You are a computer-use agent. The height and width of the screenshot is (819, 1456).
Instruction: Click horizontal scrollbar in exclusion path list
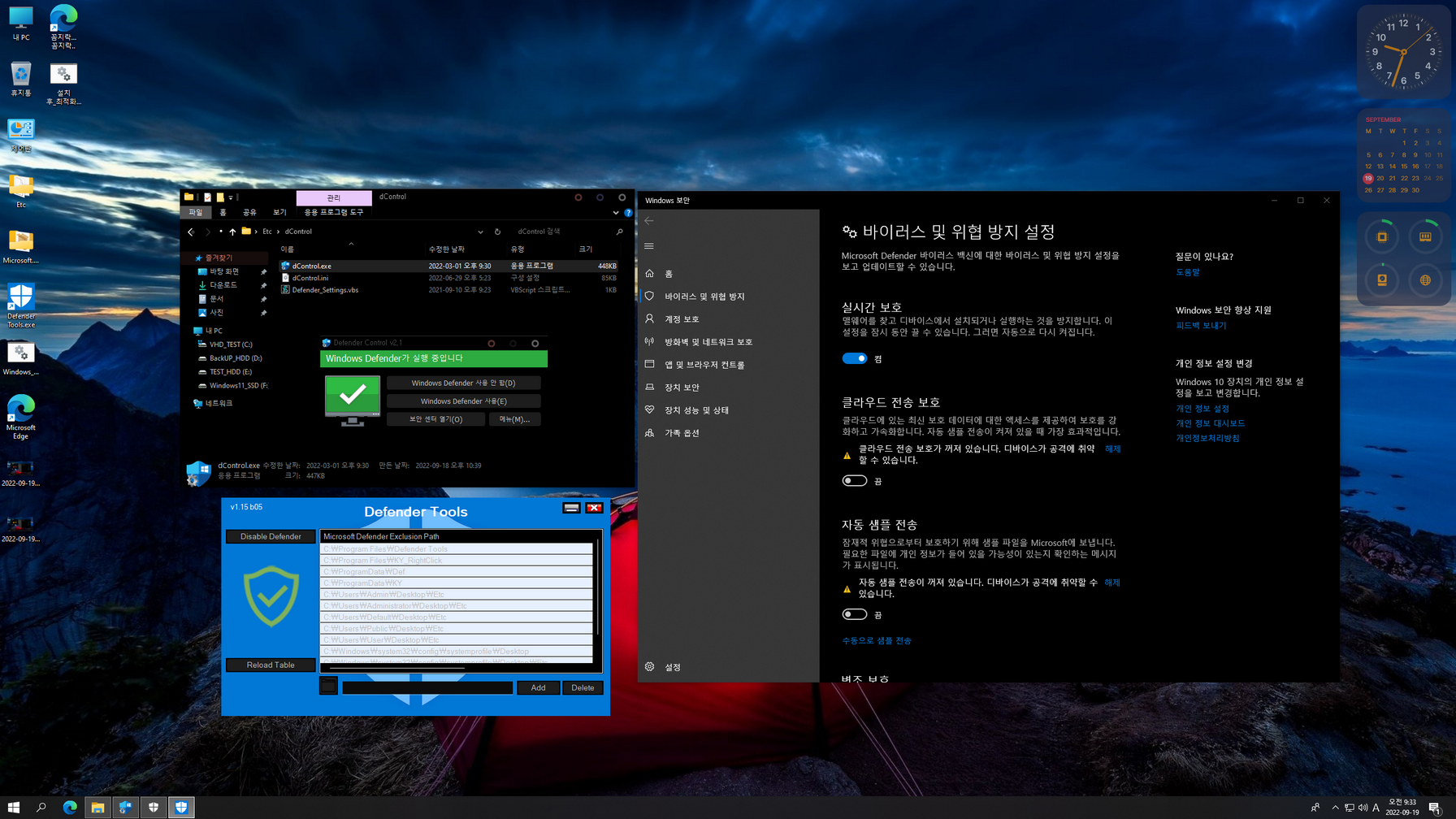coord(396,668)
